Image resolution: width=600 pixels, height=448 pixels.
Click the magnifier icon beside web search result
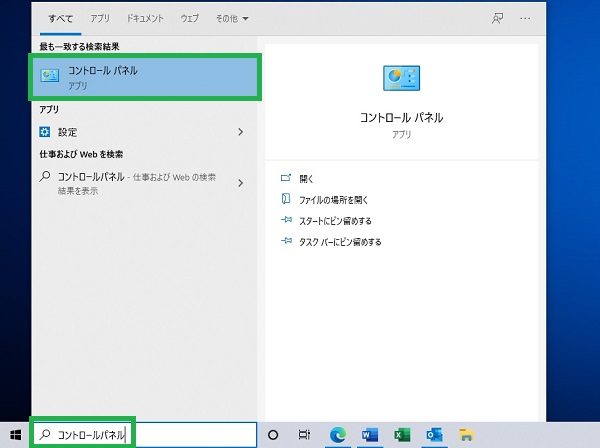pos(45,176)
